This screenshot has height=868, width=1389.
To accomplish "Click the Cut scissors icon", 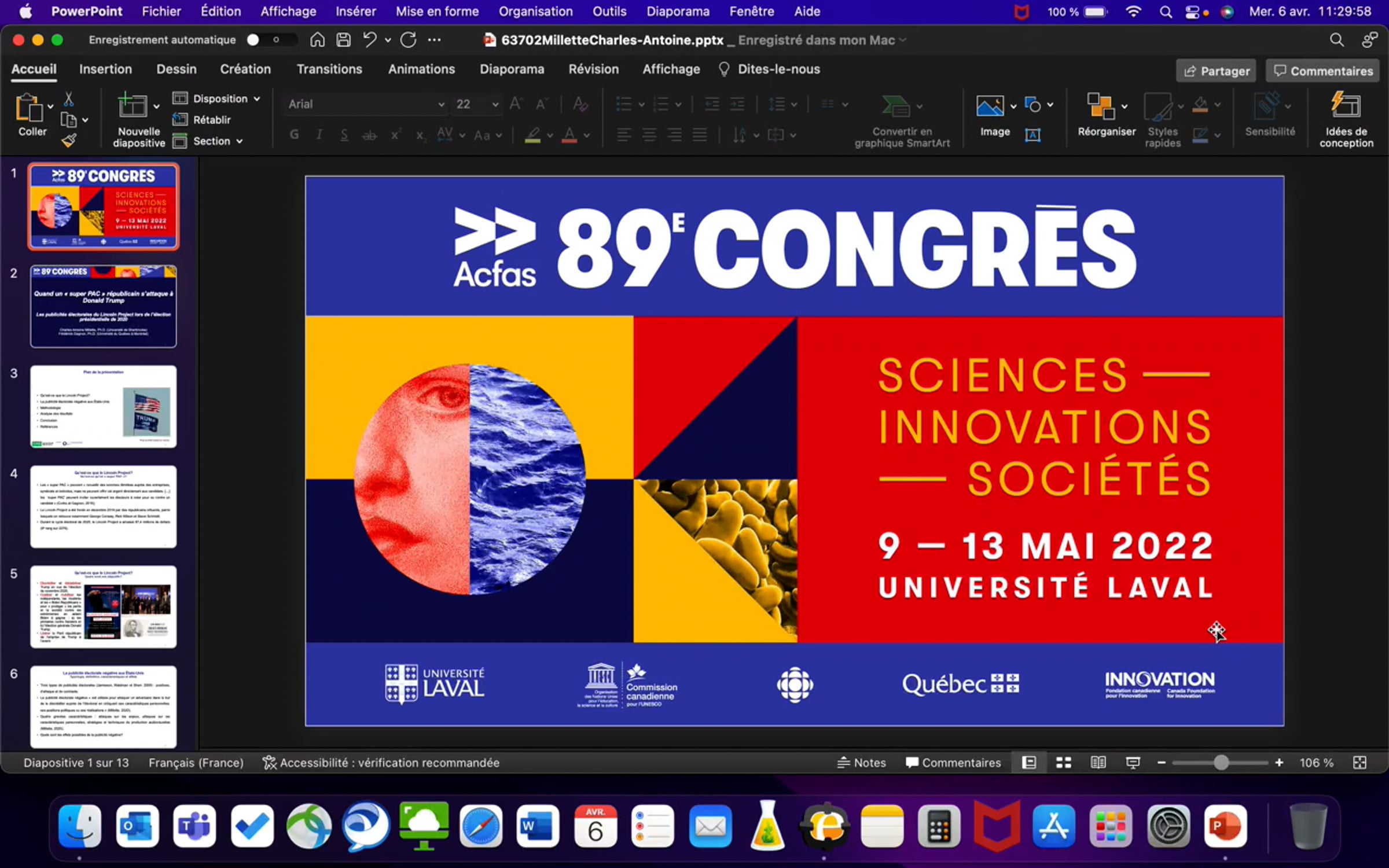I will 69,99.
